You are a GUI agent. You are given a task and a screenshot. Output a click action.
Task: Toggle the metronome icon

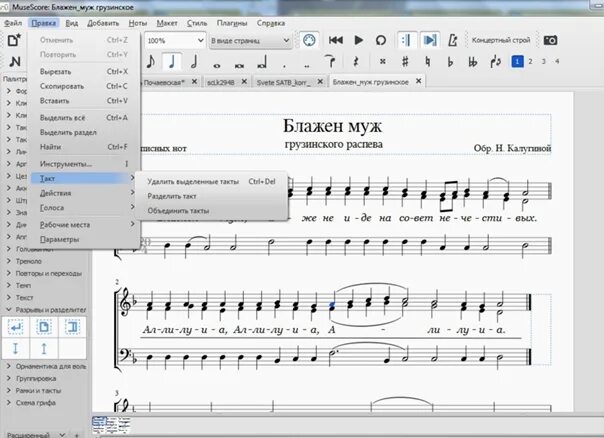point(453,40)
